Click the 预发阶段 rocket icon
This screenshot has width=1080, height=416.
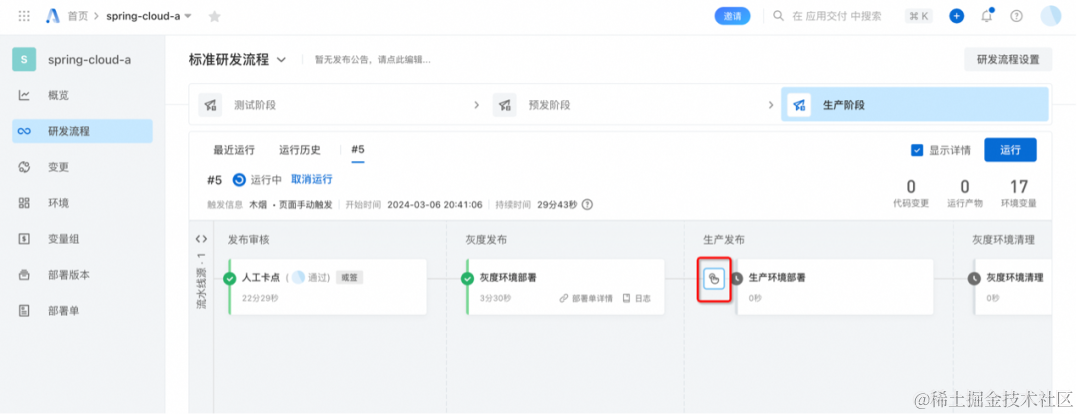[x=504, y=105]
